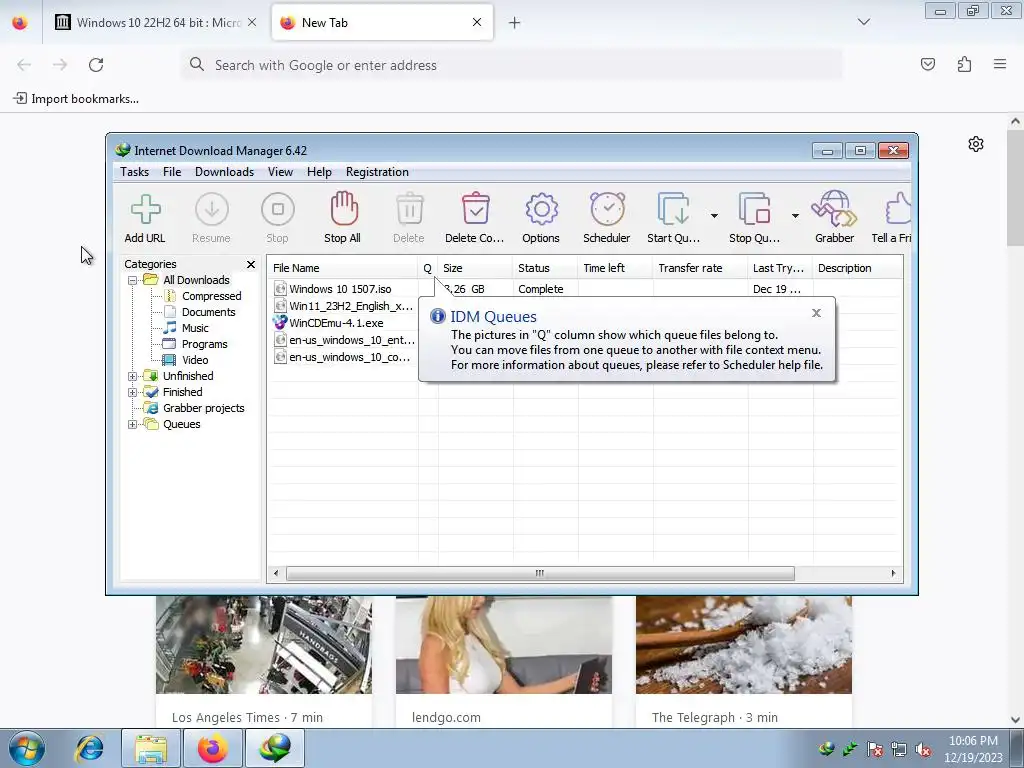Open the Grabber tool icon

834,209
